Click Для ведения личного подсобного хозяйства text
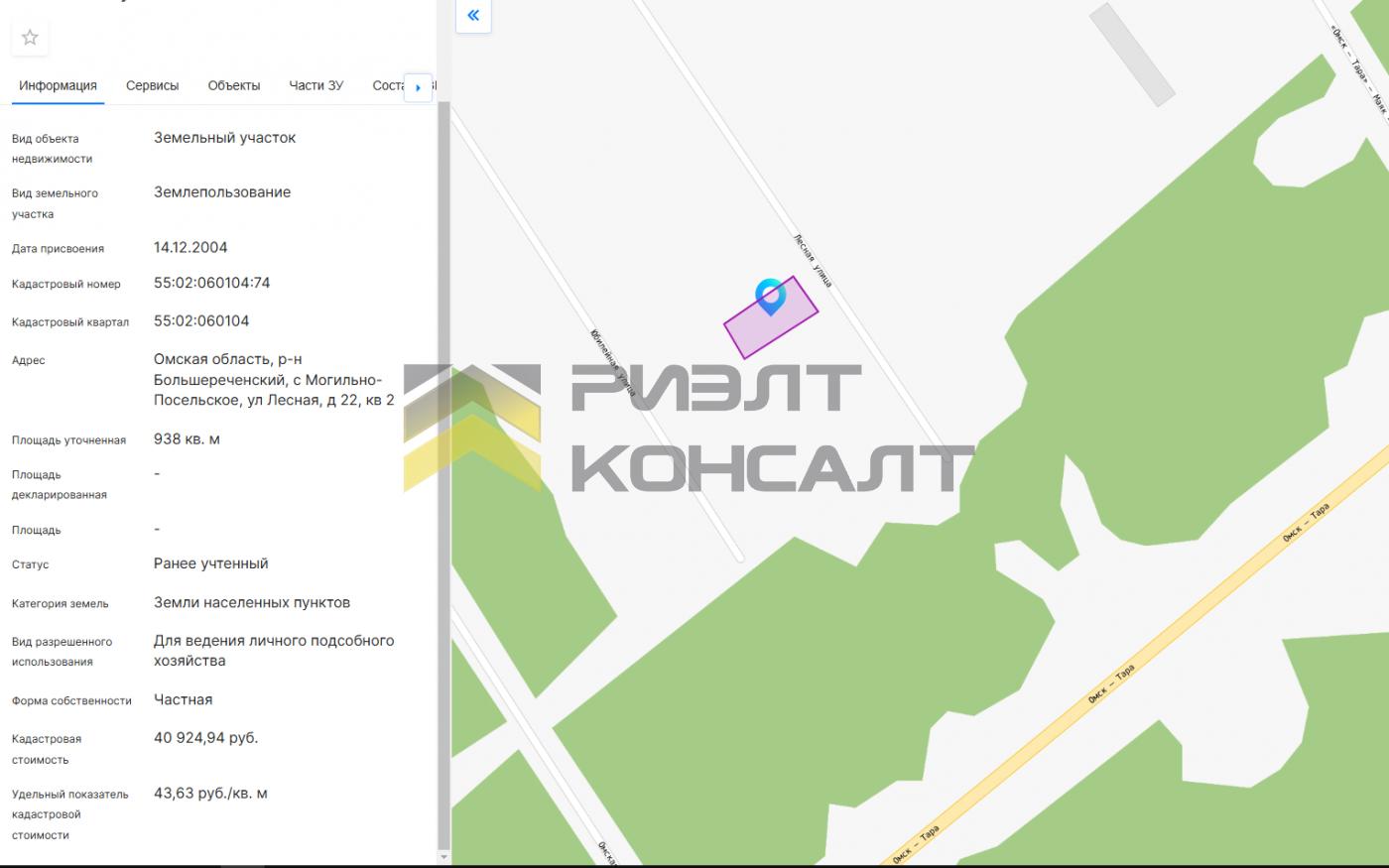The height and width of the screenshot is (868, 1389). (x=274, y=651)
